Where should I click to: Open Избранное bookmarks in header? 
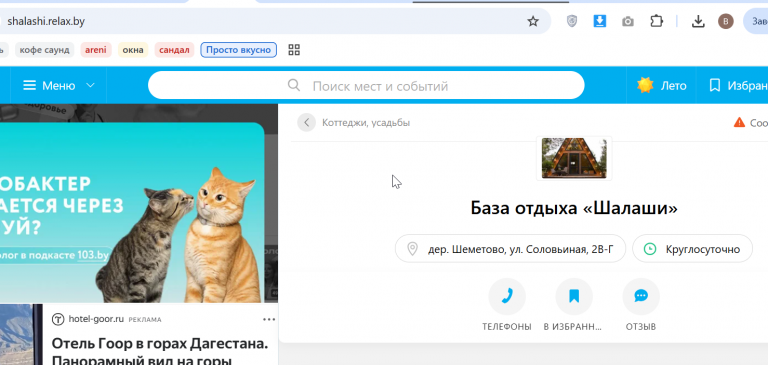pyautogui.click(x=738, y=86)
